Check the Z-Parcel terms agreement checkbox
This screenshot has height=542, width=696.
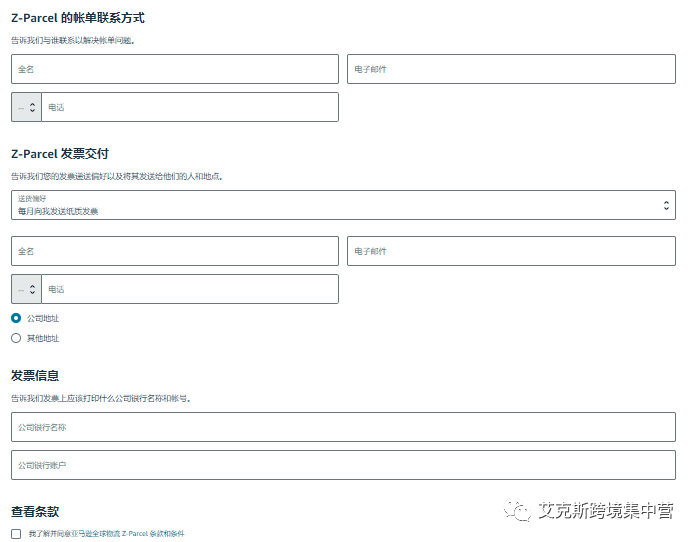(16, 534)
